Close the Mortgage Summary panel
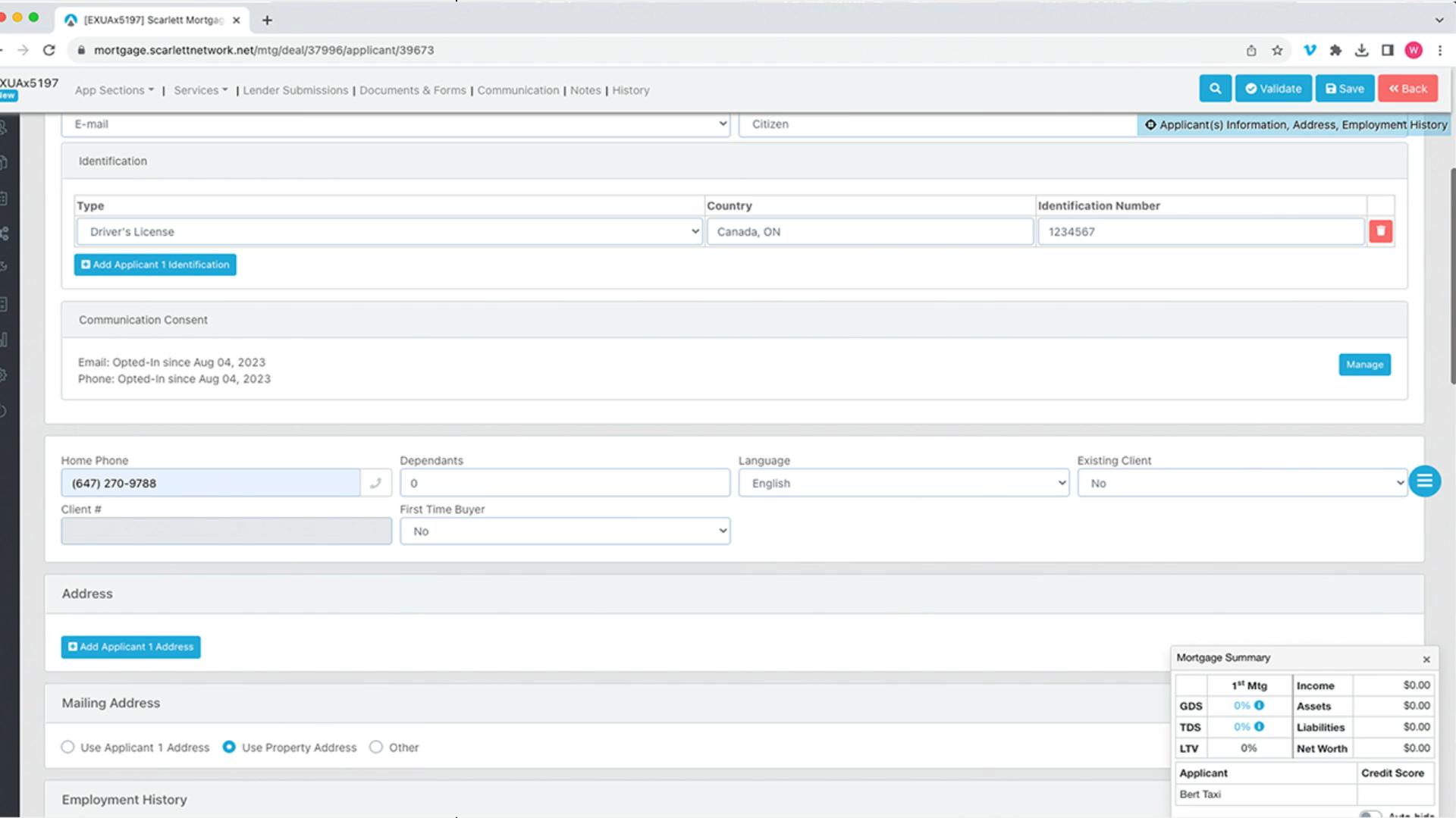 pyautogui.click(x=1426, y=660)
